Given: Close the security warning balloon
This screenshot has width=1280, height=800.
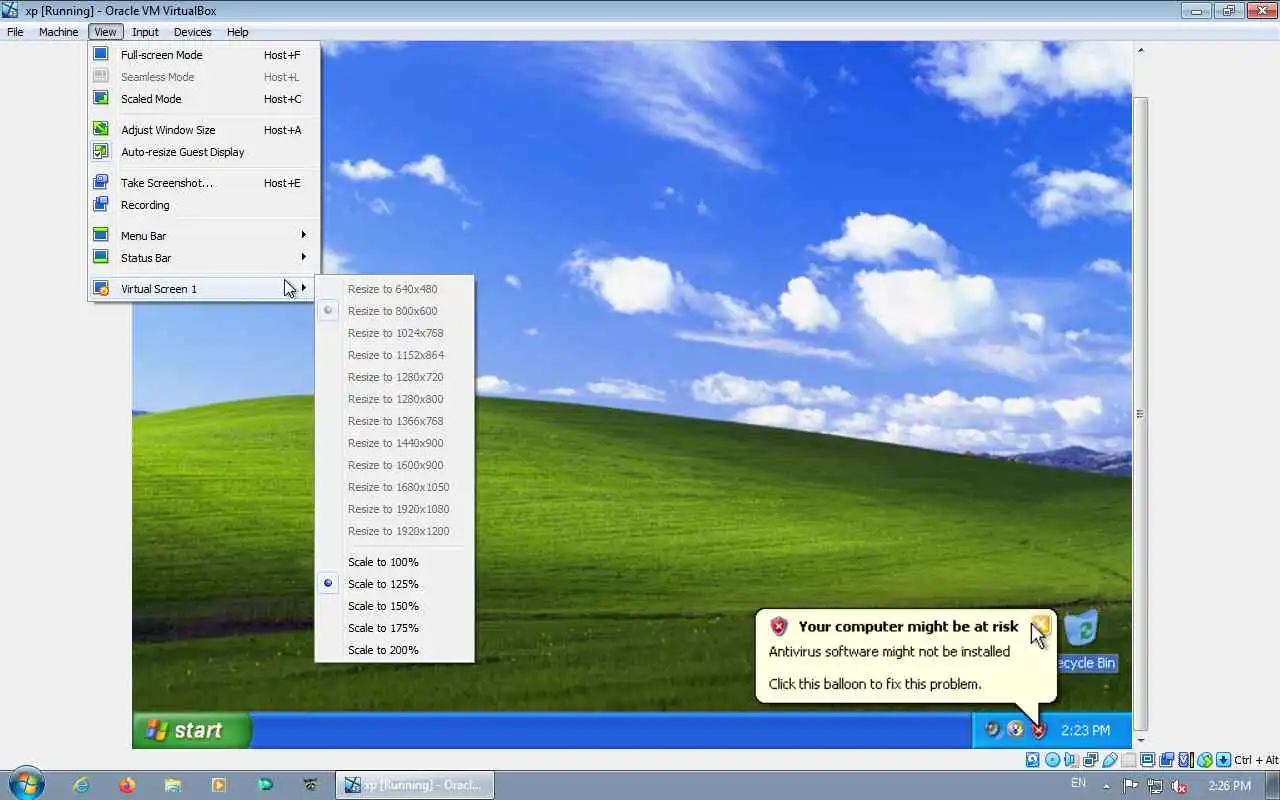Looking at the screenshot, I should pyautogui.click(x=1041, y=625).
